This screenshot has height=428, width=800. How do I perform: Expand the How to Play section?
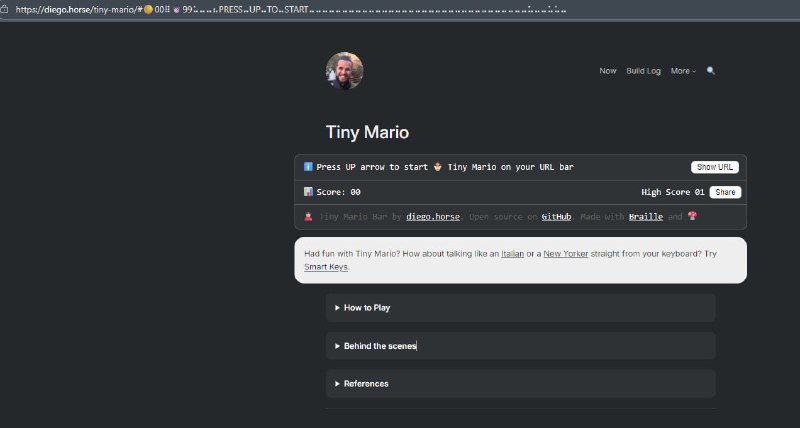tap(520, 308)
